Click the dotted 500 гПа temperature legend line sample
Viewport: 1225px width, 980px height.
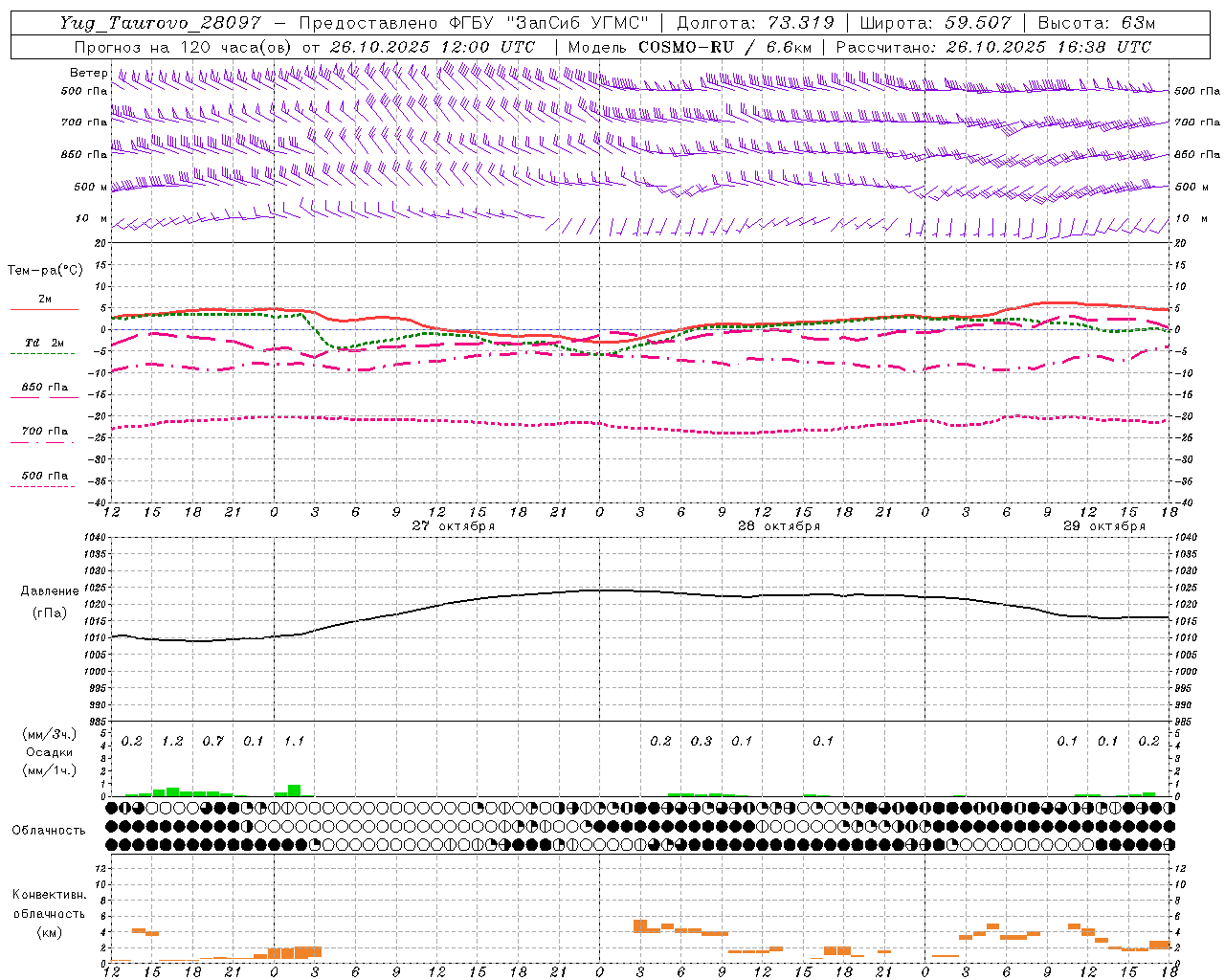pos(42,486)
